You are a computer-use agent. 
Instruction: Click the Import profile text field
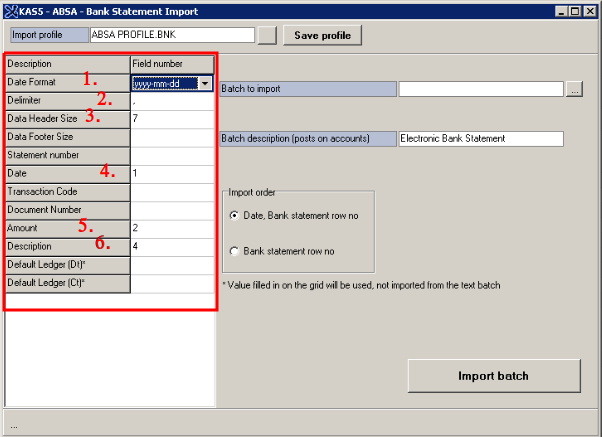(x=172, y=35)
